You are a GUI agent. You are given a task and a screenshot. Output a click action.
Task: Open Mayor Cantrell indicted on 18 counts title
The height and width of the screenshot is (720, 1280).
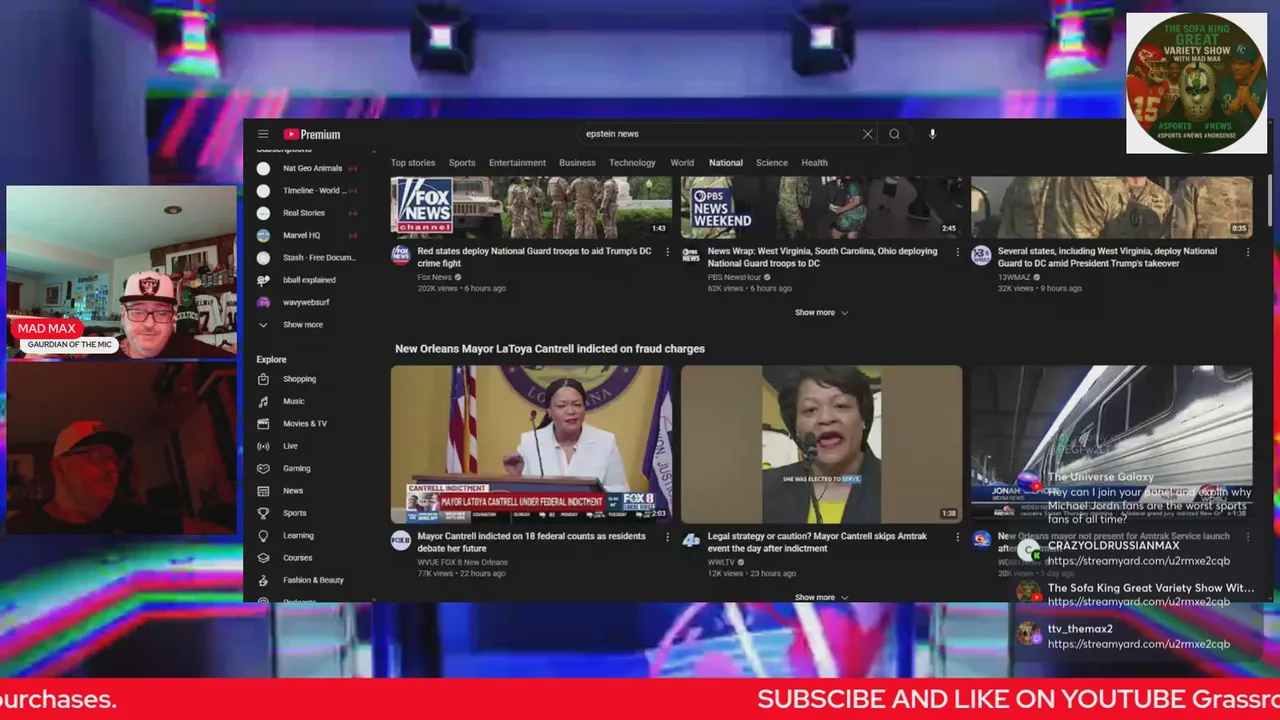(x=531, y=542)
